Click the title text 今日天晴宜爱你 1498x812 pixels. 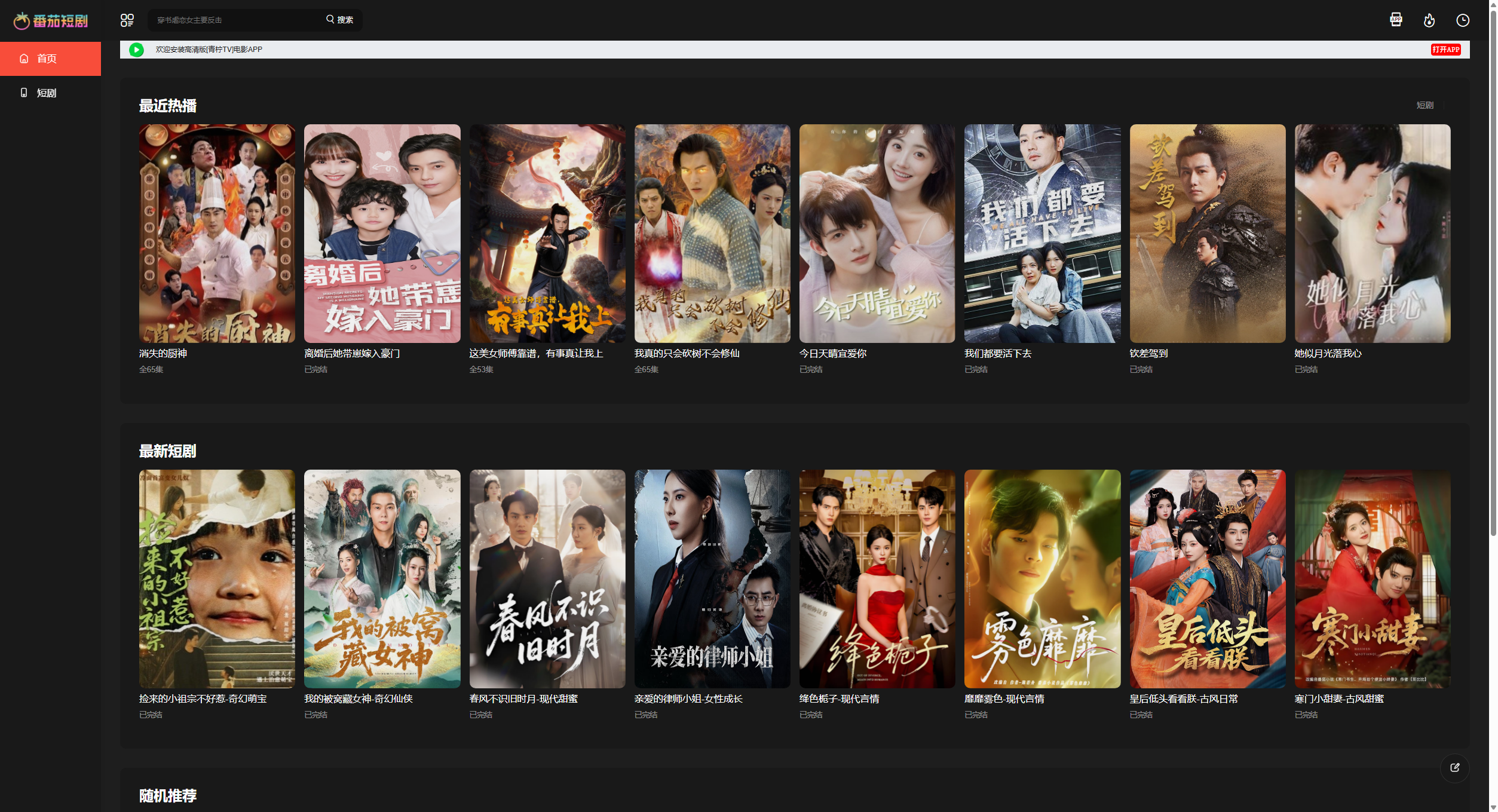click(x=833, y=354)
